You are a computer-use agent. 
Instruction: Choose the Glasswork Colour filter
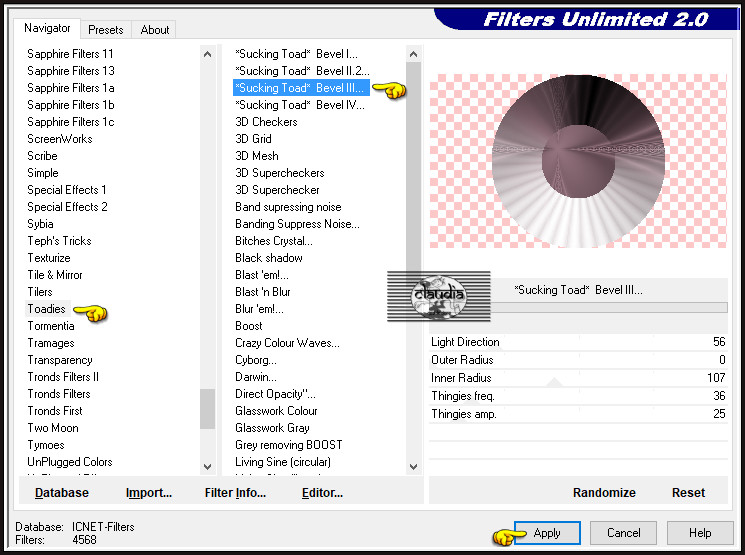pos(276,411)
